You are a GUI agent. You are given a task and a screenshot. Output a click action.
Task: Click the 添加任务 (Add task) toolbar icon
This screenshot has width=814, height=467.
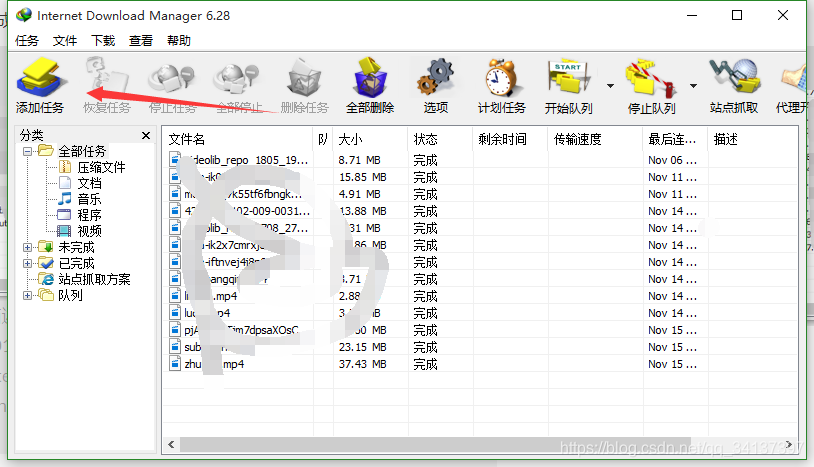pyautogui.click(x=40, y=78)
